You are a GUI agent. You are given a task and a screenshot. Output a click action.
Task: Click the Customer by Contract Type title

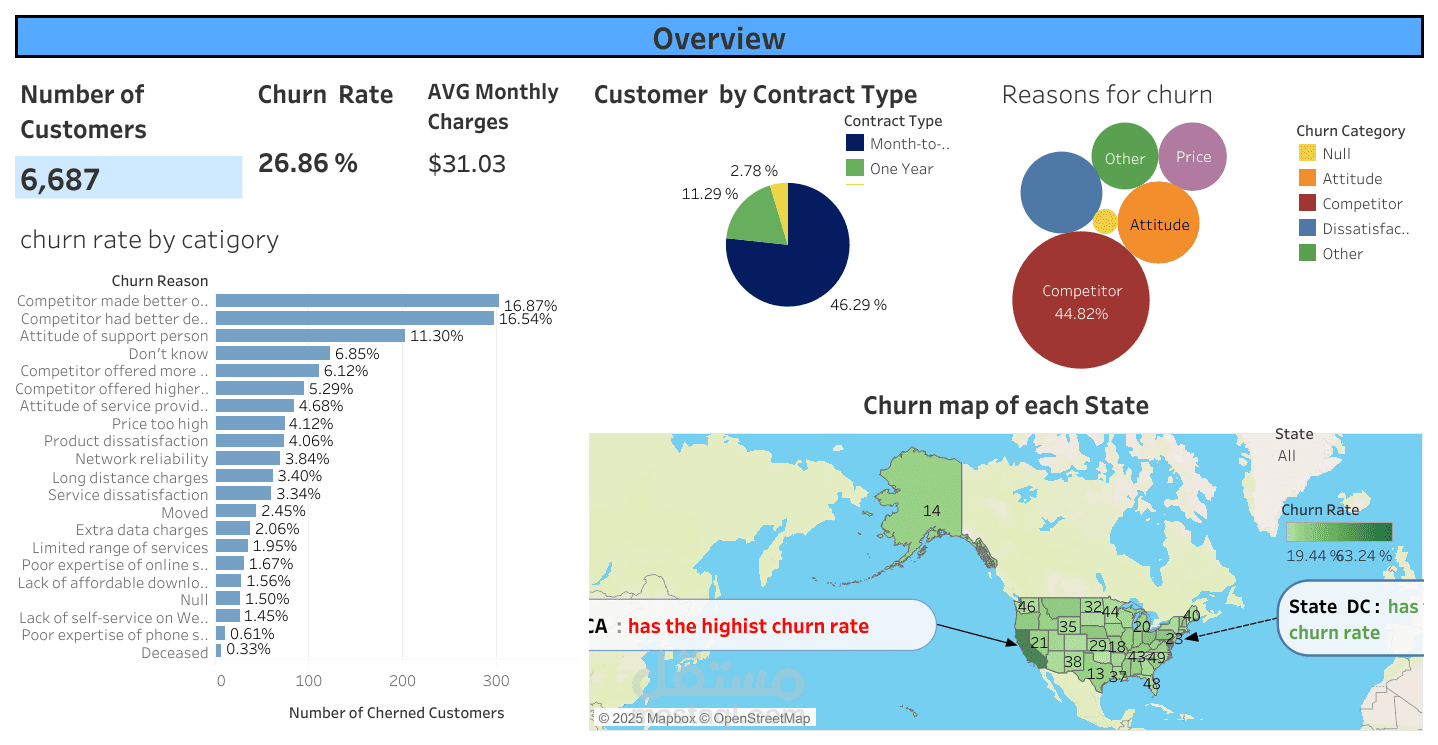point(755,95)
